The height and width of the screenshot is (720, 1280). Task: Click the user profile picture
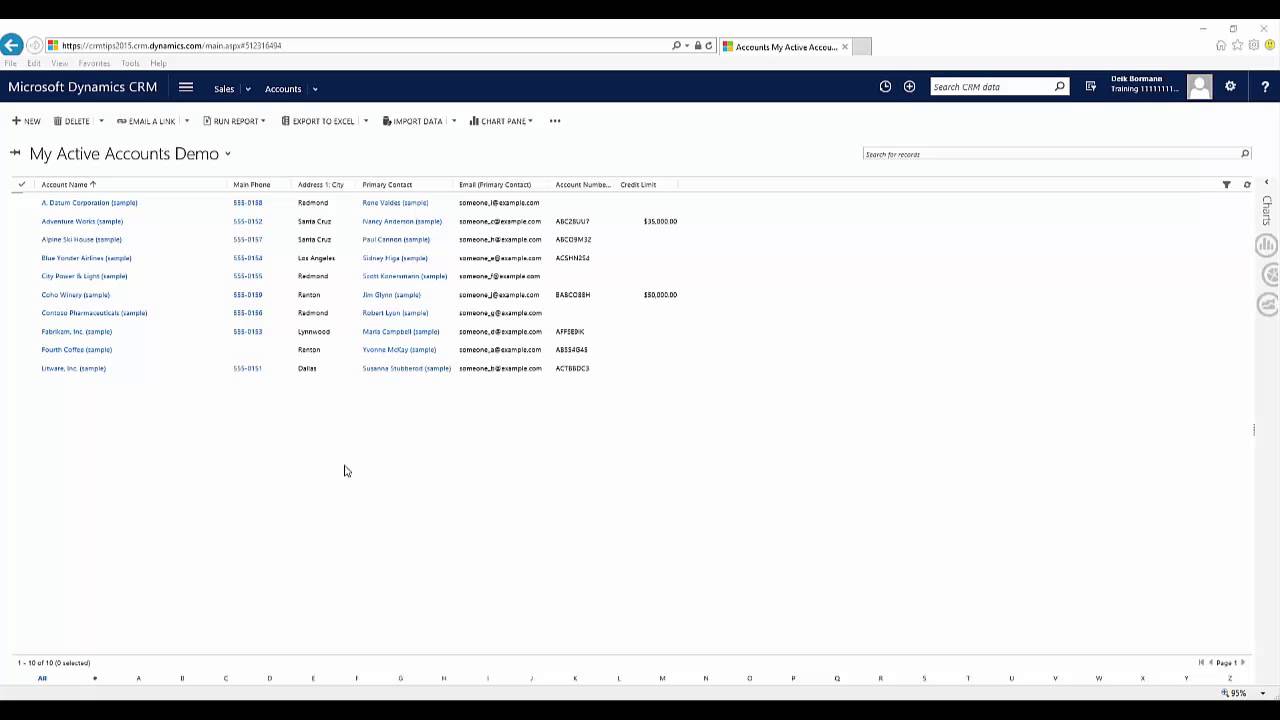click(1199, 87)
